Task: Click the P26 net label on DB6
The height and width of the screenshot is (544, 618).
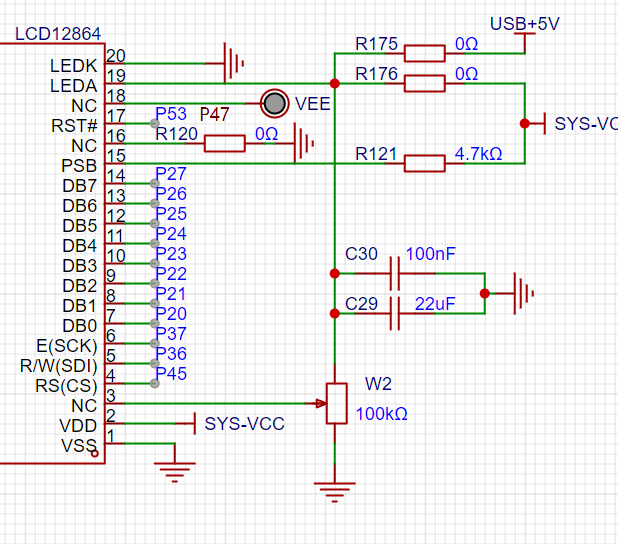Action: (x=171, y=194)
